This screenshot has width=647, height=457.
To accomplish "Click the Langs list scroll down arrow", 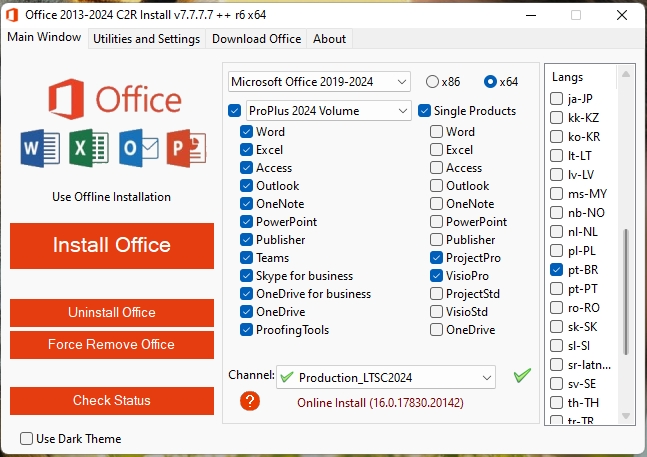I will pos(626,416).
